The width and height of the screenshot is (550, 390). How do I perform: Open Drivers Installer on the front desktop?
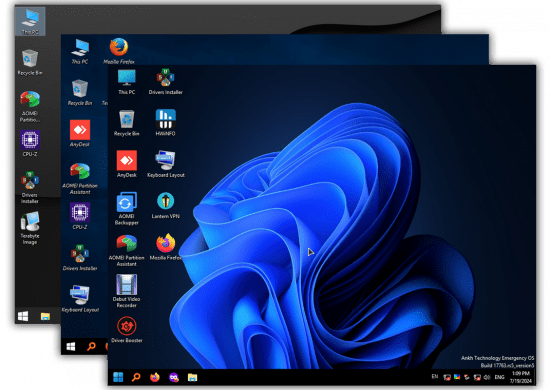(166, 82)
